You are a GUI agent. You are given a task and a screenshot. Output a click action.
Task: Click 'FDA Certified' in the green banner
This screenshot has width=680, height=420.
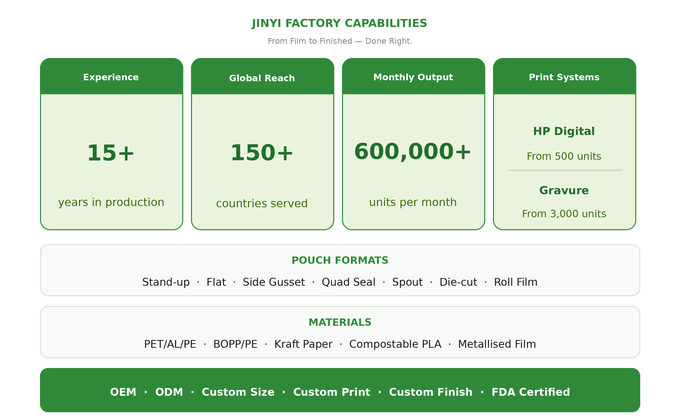530,392
